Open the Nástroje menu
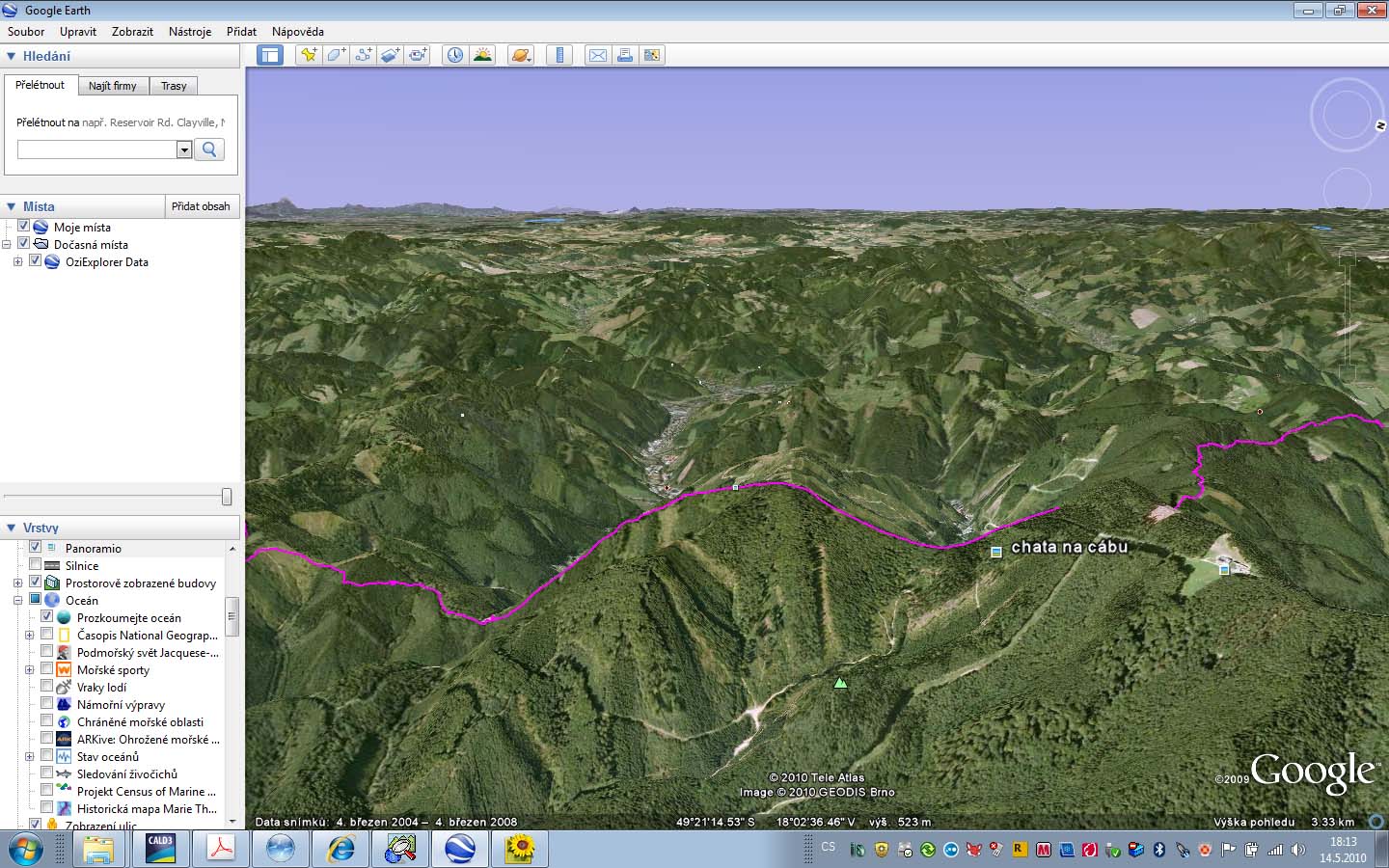This screenshot has height=868, width=1389. [189, 32]
